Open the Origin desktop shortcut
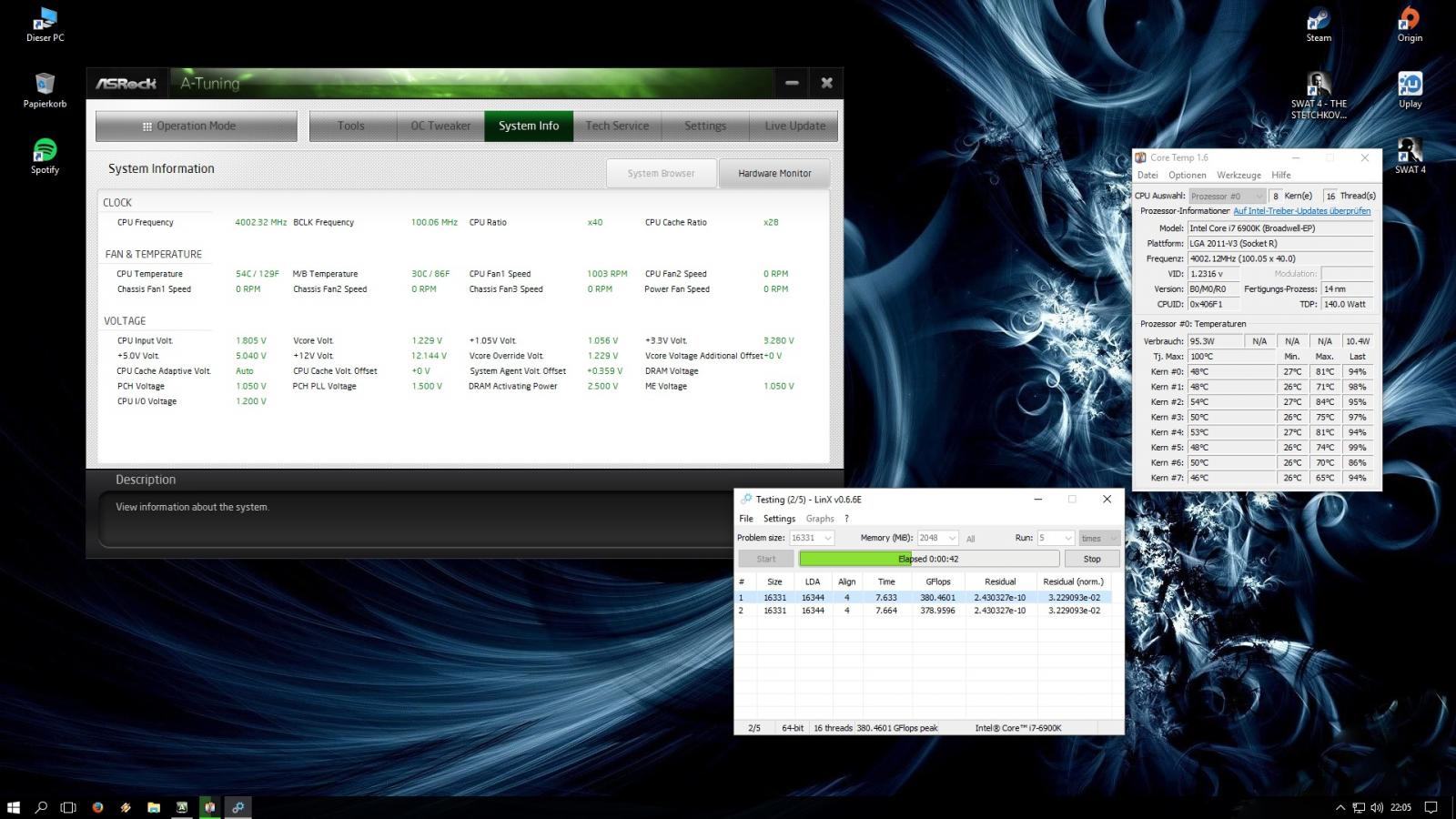Image resolution: width=1456 pixels, height=819 pixels. point(1410,25)
